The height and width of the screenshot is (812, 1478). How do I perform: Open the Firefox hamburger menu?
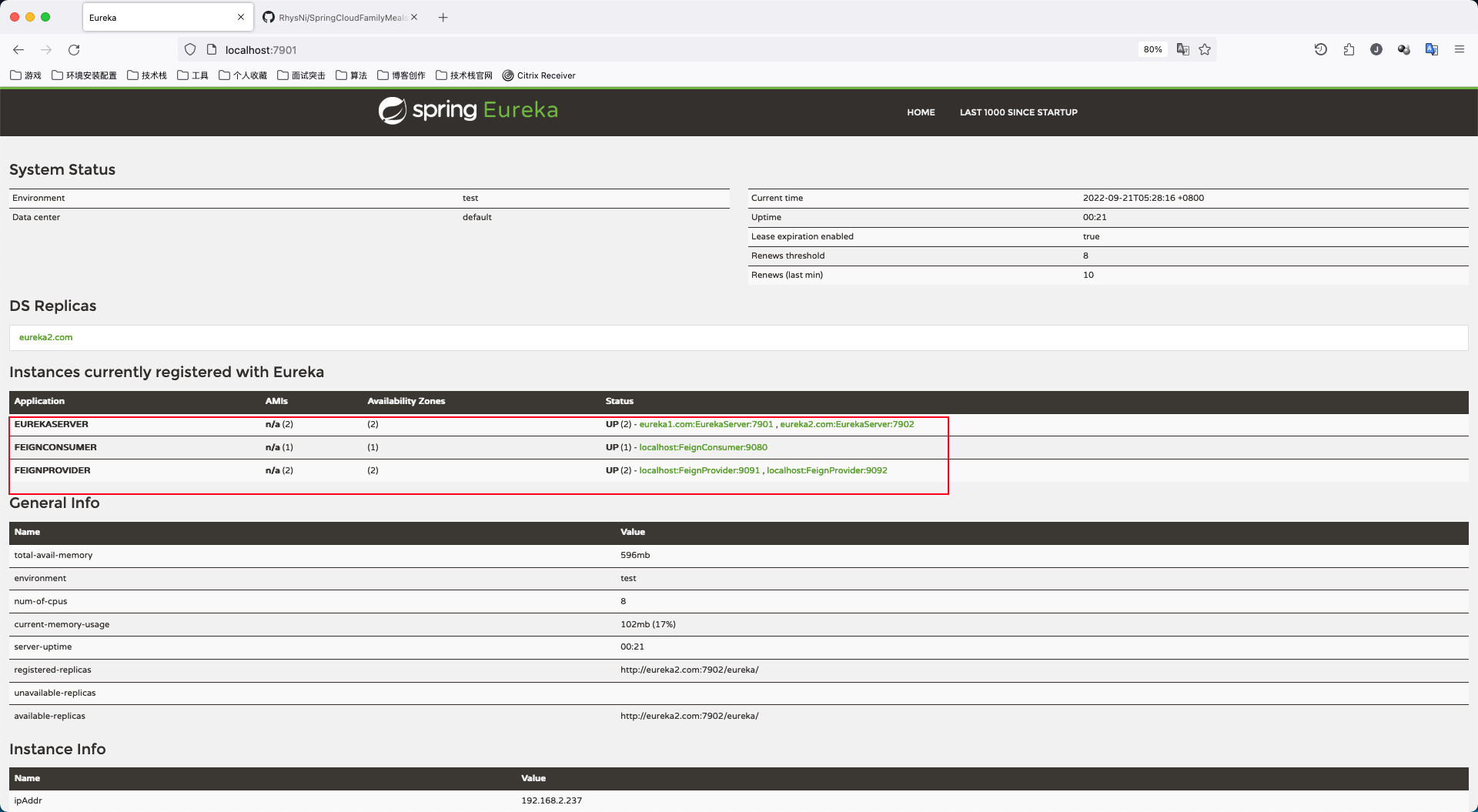[1460, 49]
